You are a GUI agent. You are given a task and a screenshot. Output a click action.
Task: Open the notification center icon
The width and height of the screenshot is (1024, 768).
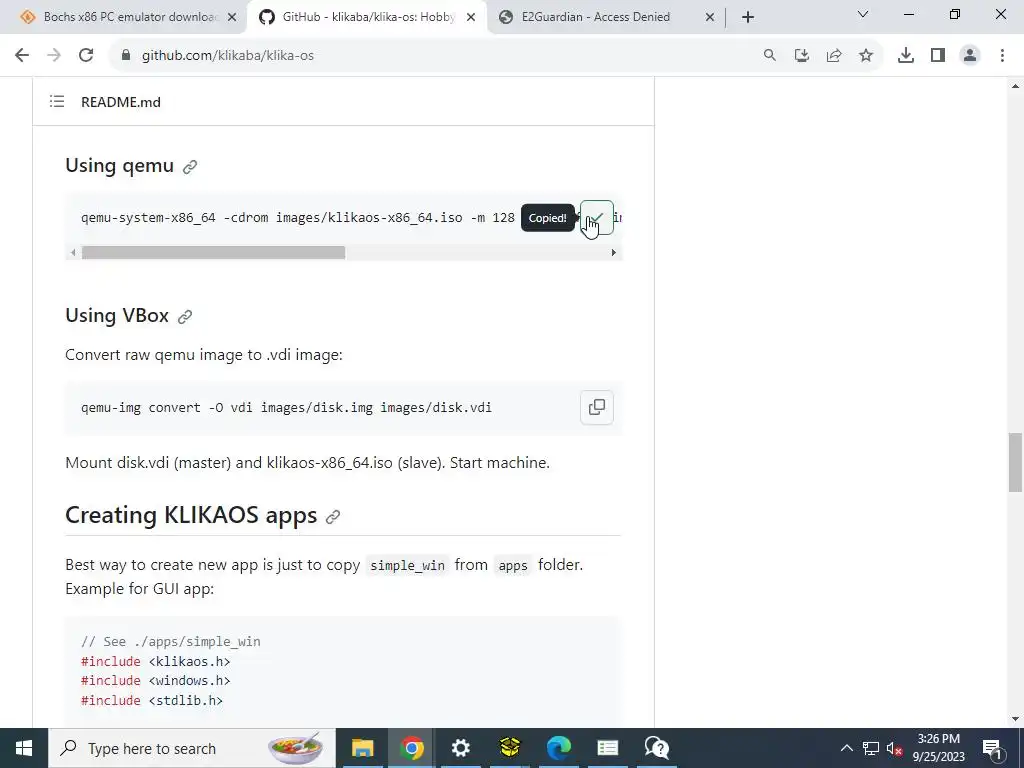992,748
